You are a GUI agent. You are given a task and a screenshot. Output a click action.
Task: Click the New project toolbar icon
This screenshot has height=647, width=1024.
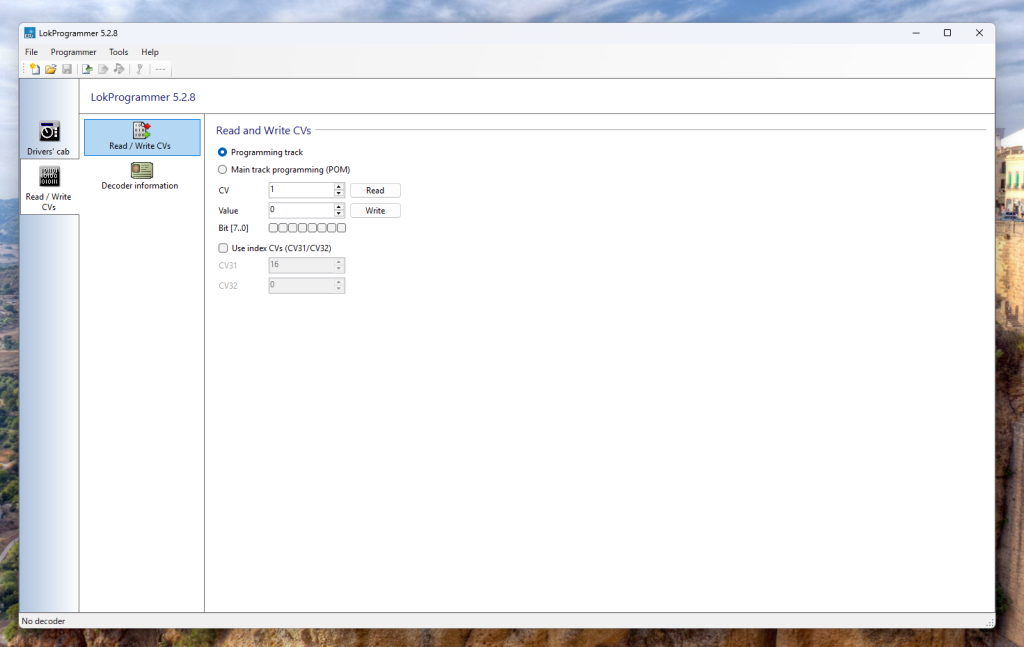[x=35, y=69]
